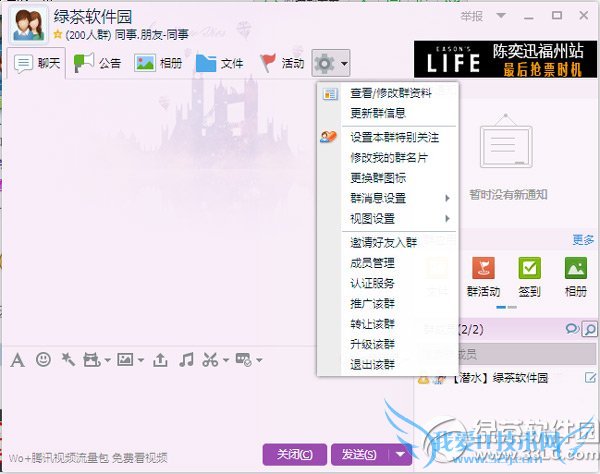Image resolution: width=600 pixels, height=474 pixels.
Task: Click the message input area
Action: pos(207,406)
